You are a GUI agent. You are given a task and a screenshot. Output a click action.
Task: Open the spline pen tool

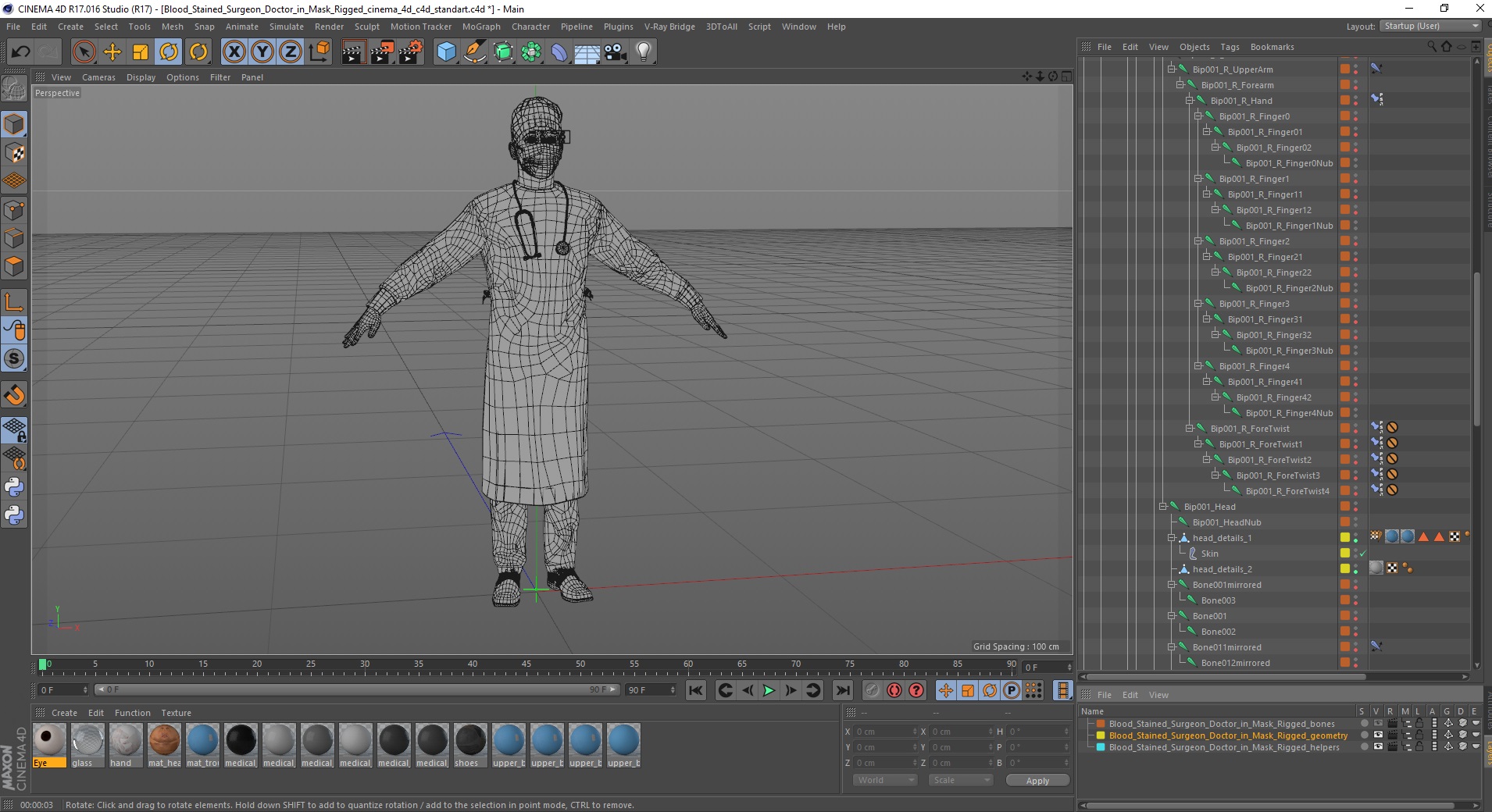click(x=474, y=52)
